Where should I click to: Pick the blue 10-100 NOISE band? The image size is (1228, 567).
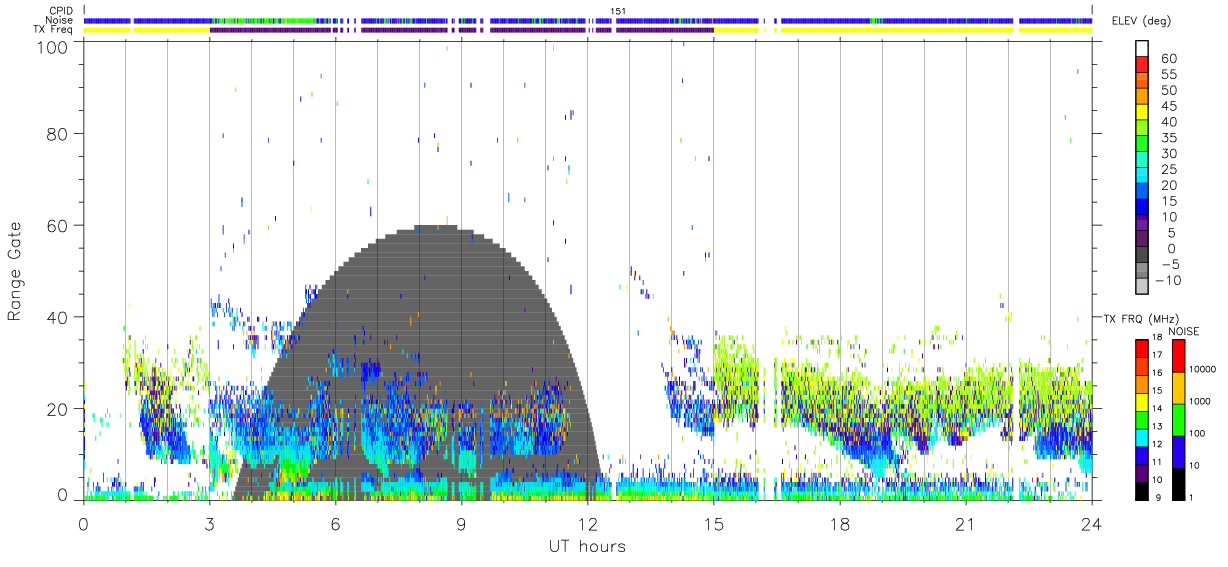click(1177, 450)
